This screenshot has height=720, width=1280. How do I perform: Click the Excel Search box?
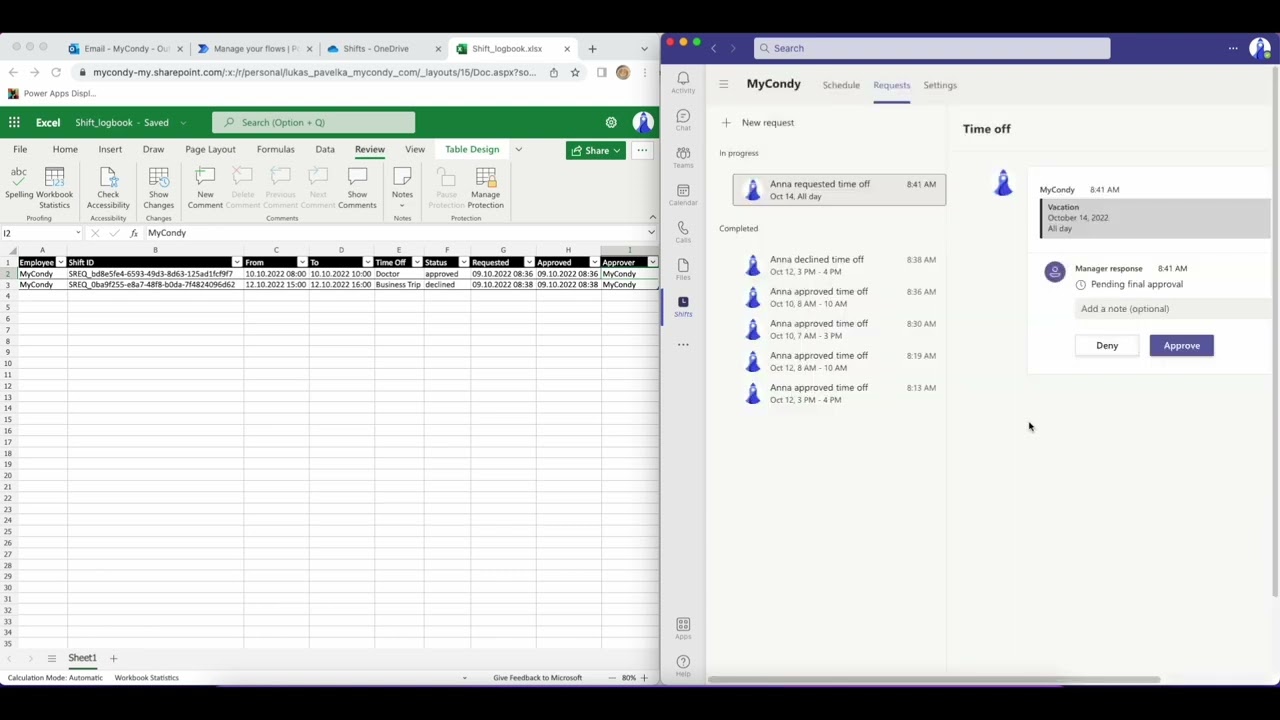pos(313,122)
